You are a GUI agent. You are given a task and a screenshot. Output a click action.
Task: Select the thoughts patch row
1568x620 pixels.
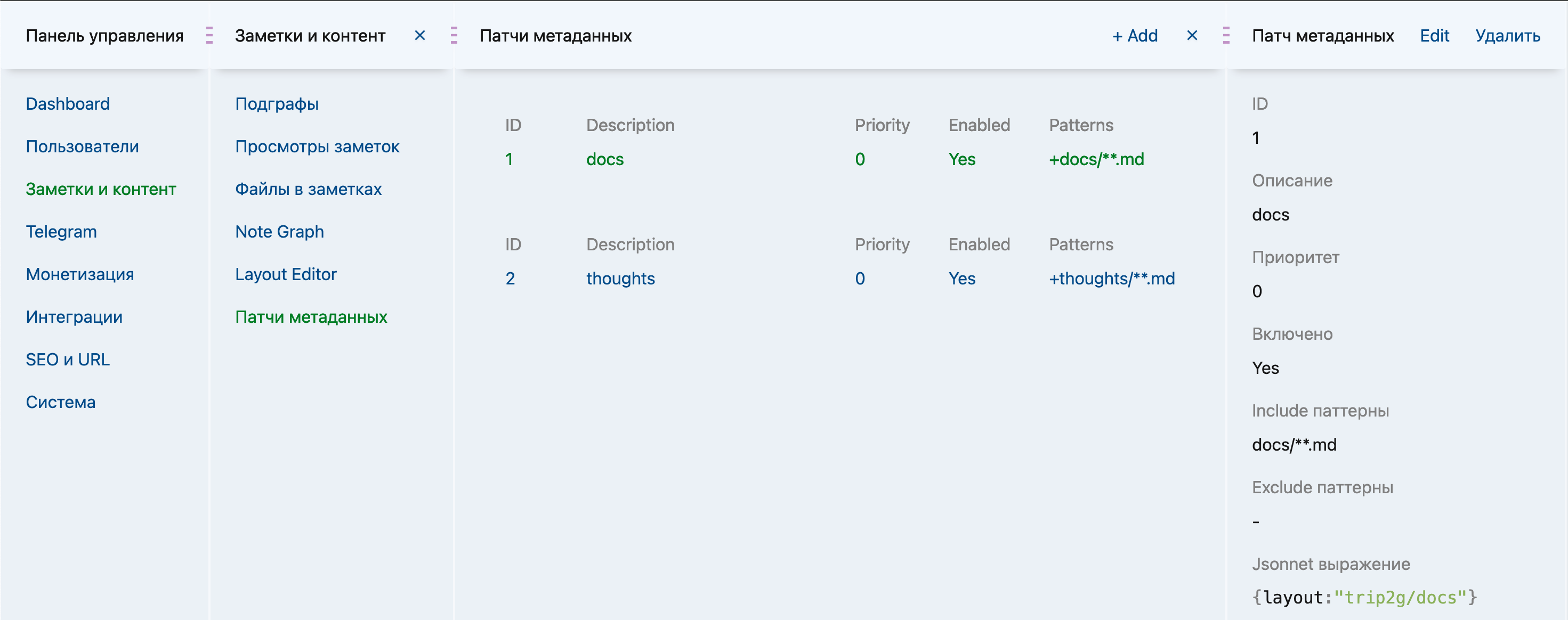(x=620, y=279)
